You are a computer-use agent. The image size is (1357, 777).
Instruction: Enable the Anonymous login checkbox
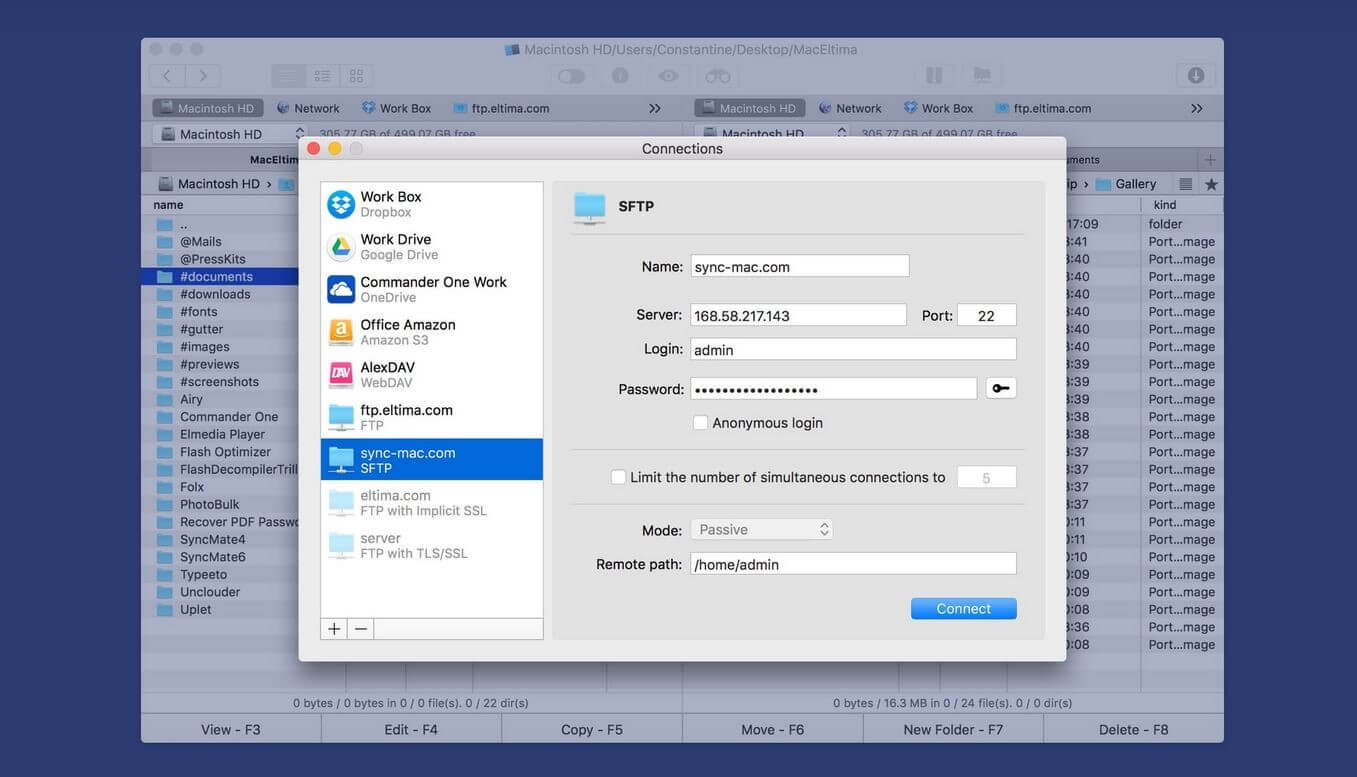[x=701, y=423]
